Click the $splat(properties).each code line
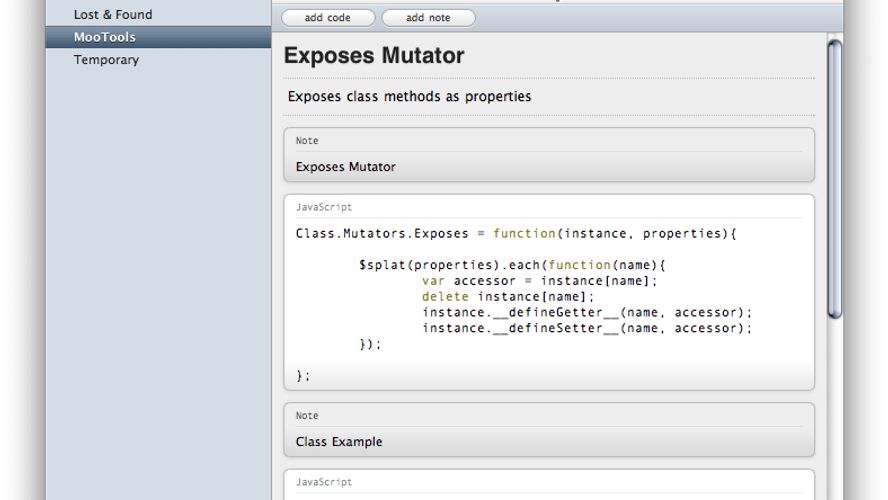This screenshot has height=500, width=888. 512,265
